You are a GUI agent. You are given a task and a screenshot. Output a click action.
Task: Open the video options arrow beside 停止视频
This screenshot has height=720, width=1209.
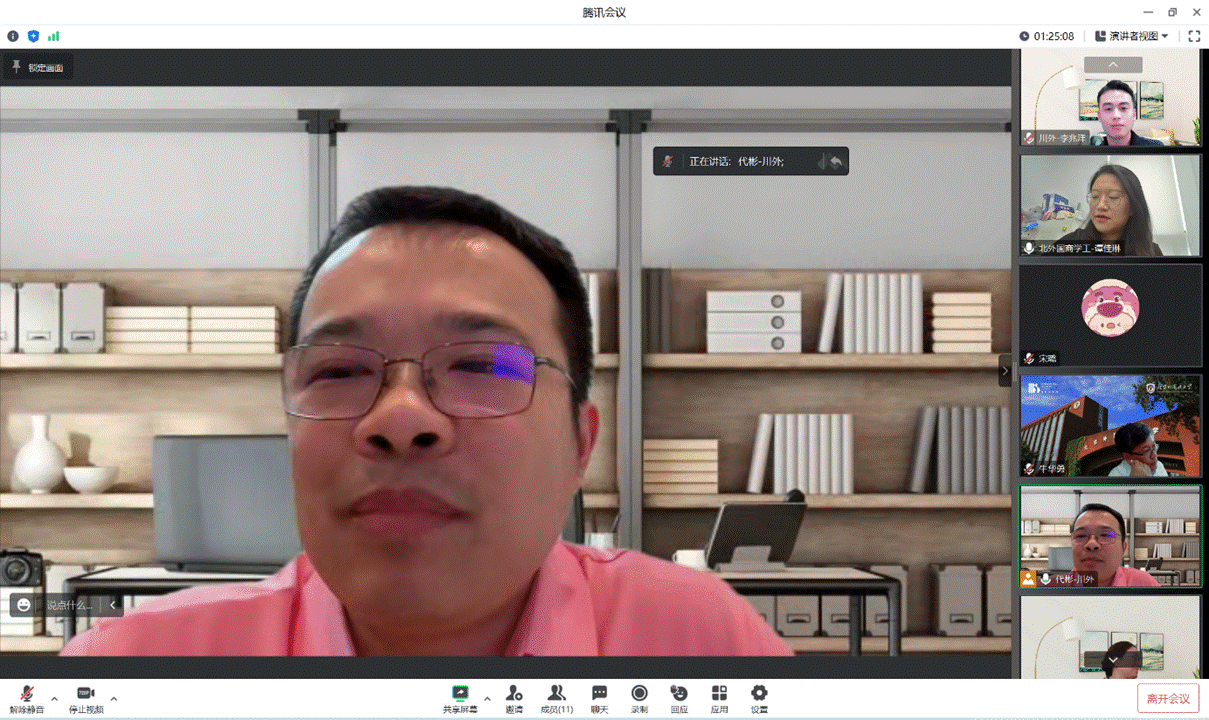tap(114, 698)
